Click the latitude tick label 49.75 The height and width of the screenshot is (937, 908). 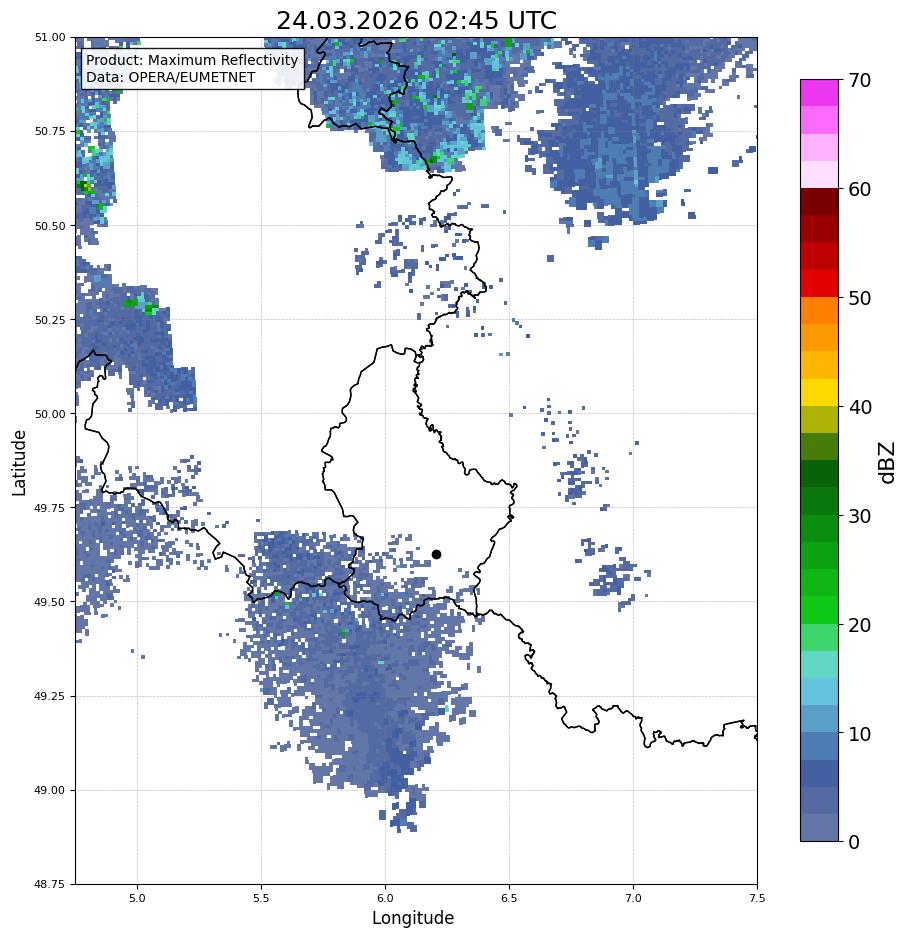(50, 508)
